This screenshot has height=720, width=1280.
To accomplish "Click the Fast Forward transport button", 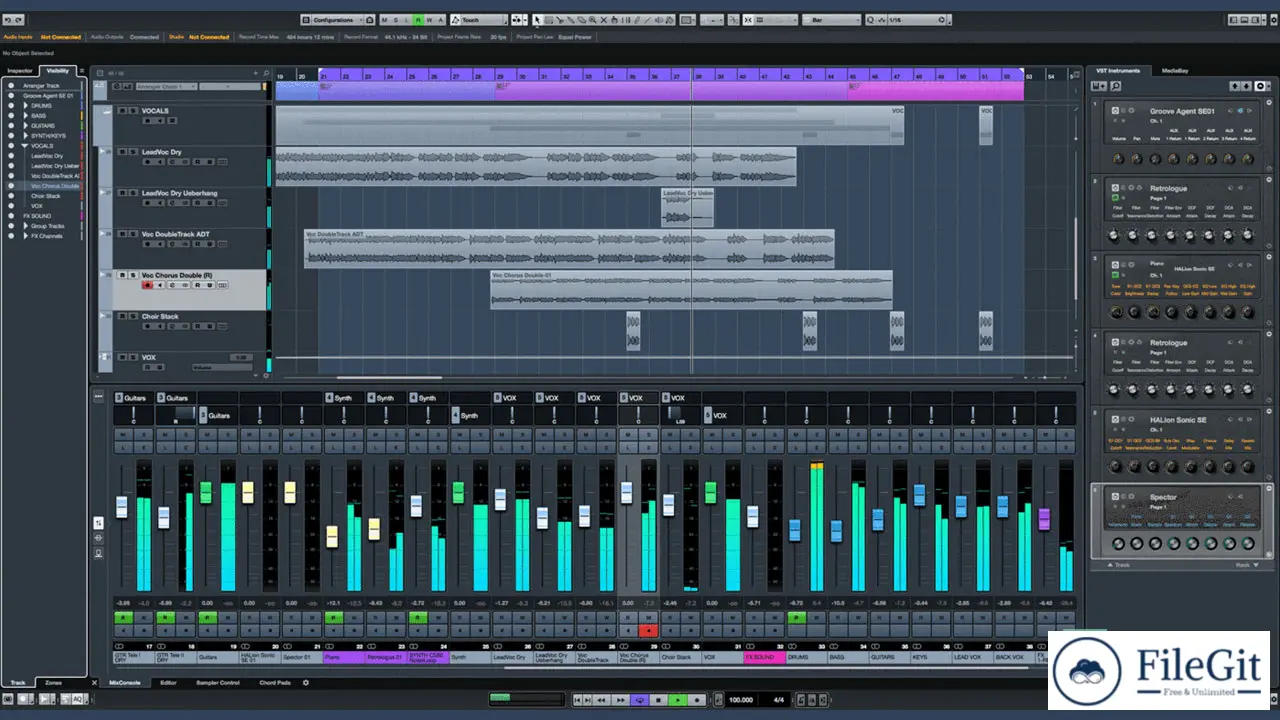I will [x=621, y=700].
